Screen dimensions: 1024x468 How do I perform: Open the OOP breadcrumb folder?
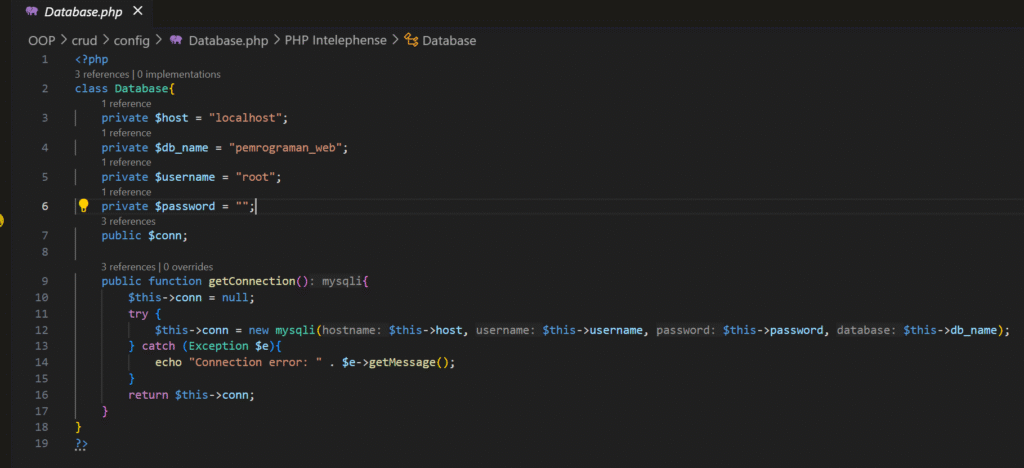tap(41, 40)
